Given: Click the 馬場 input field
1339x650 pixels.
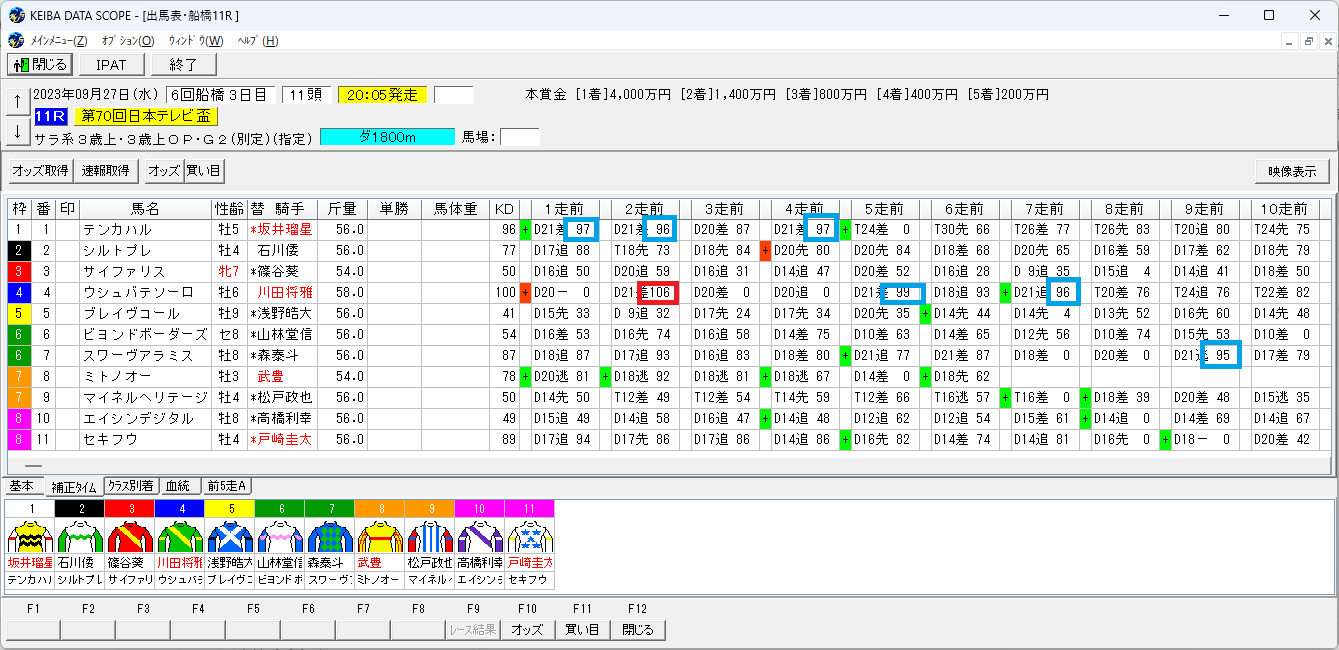Looking at the screenshot, I should 519,137.
